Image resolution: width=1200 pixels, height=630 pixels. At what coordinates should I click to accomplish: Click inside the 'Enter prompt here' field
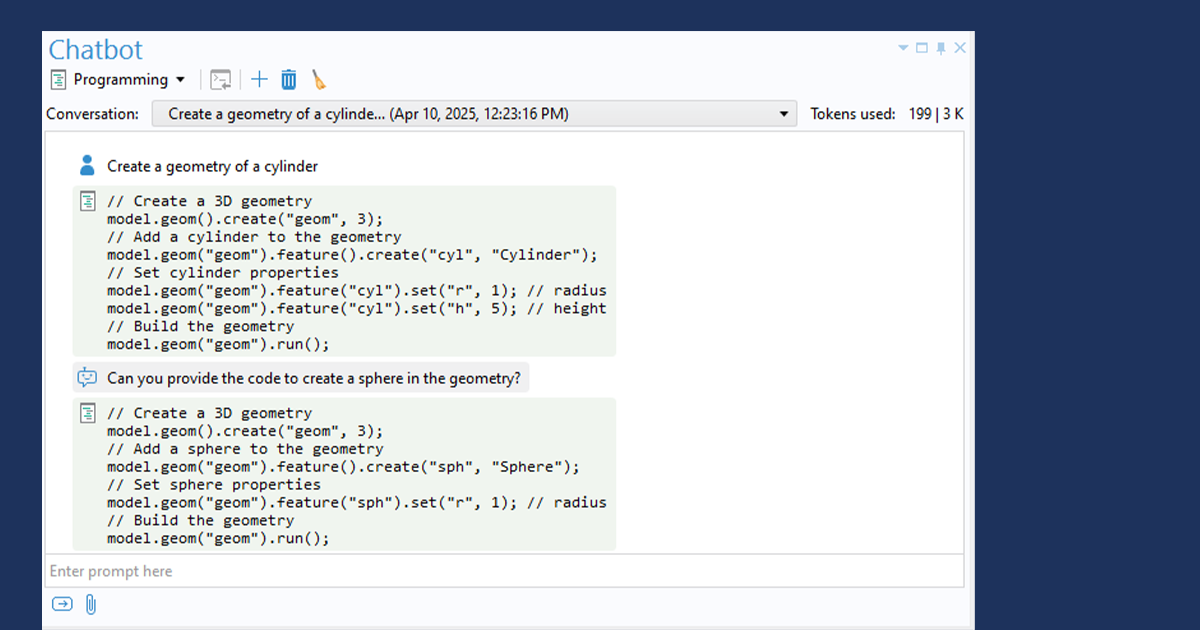click(x=500, y=571)
